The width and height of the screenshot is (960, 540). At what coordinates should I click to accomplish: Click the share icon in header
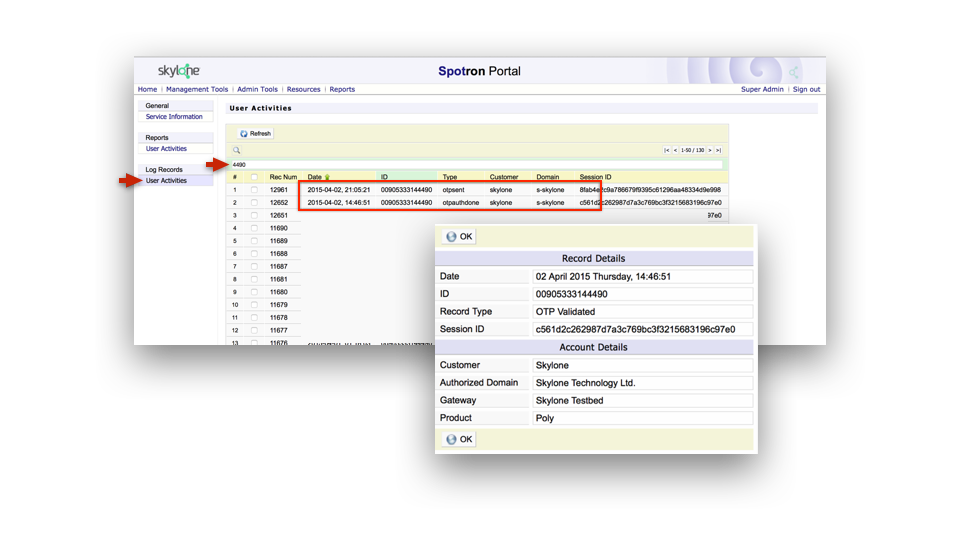coord(794,72)
